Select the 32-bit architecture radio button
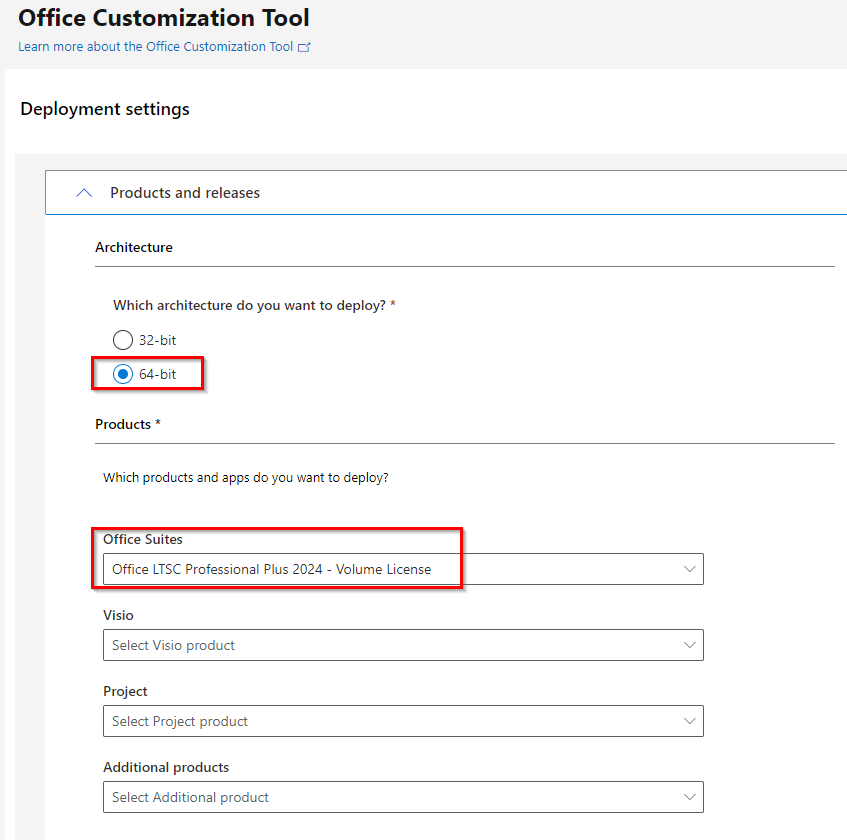The height and width of the screenshot is (840, 847). tap(123, 340)
